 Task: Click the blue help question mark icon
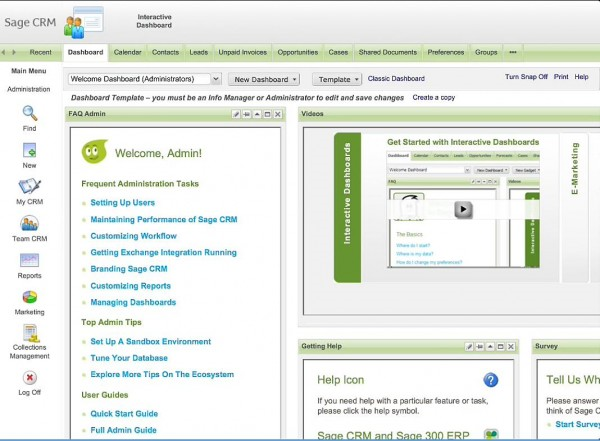[491, 380]
